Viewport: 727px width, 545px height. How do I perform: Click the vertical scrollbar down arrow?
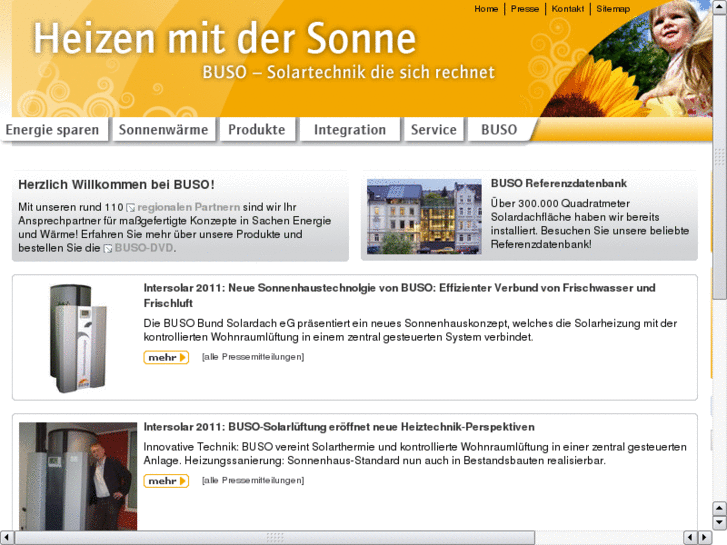point(719,523)
